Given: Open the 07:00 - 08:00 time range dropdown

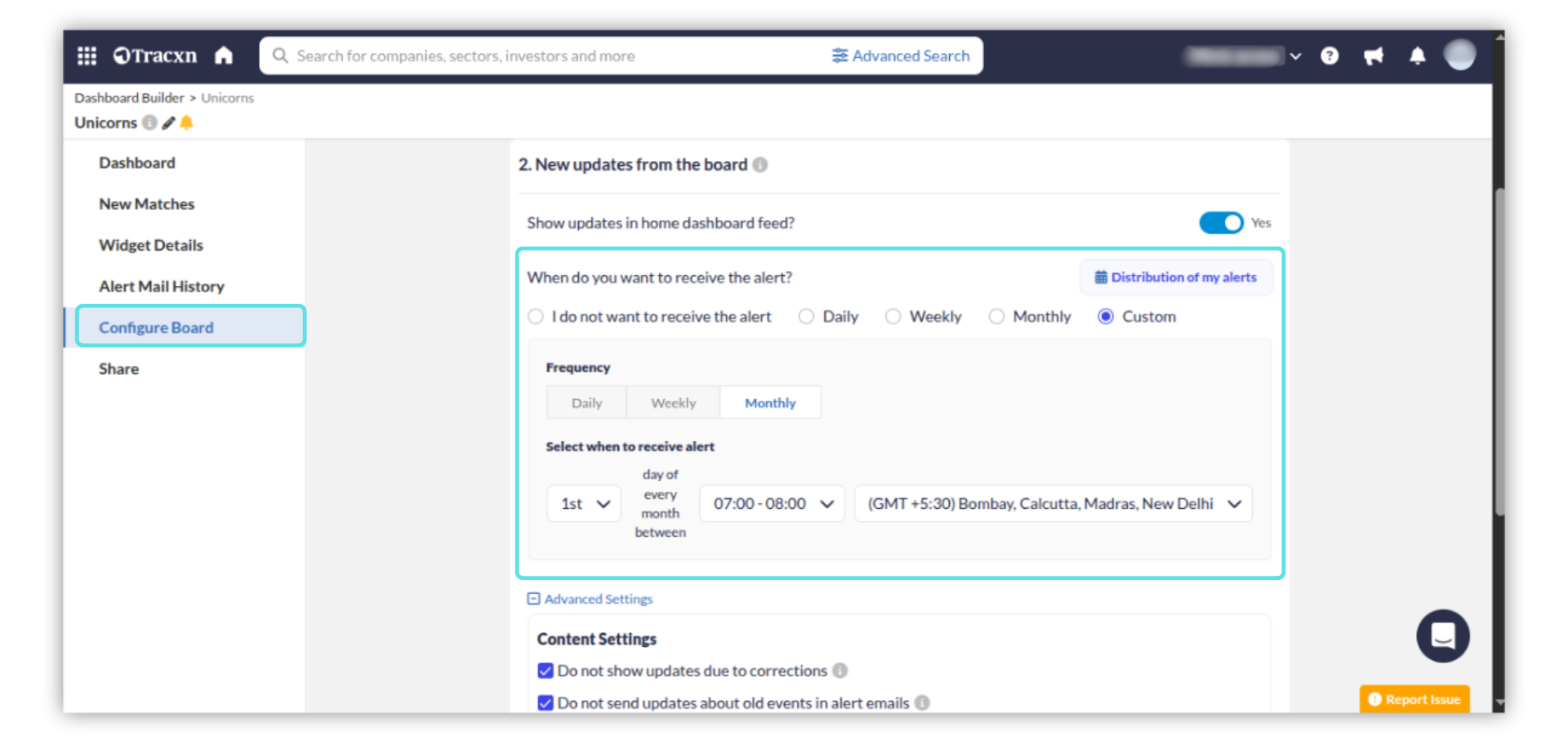Looking at the screenshot, I should tap(772, 504).
